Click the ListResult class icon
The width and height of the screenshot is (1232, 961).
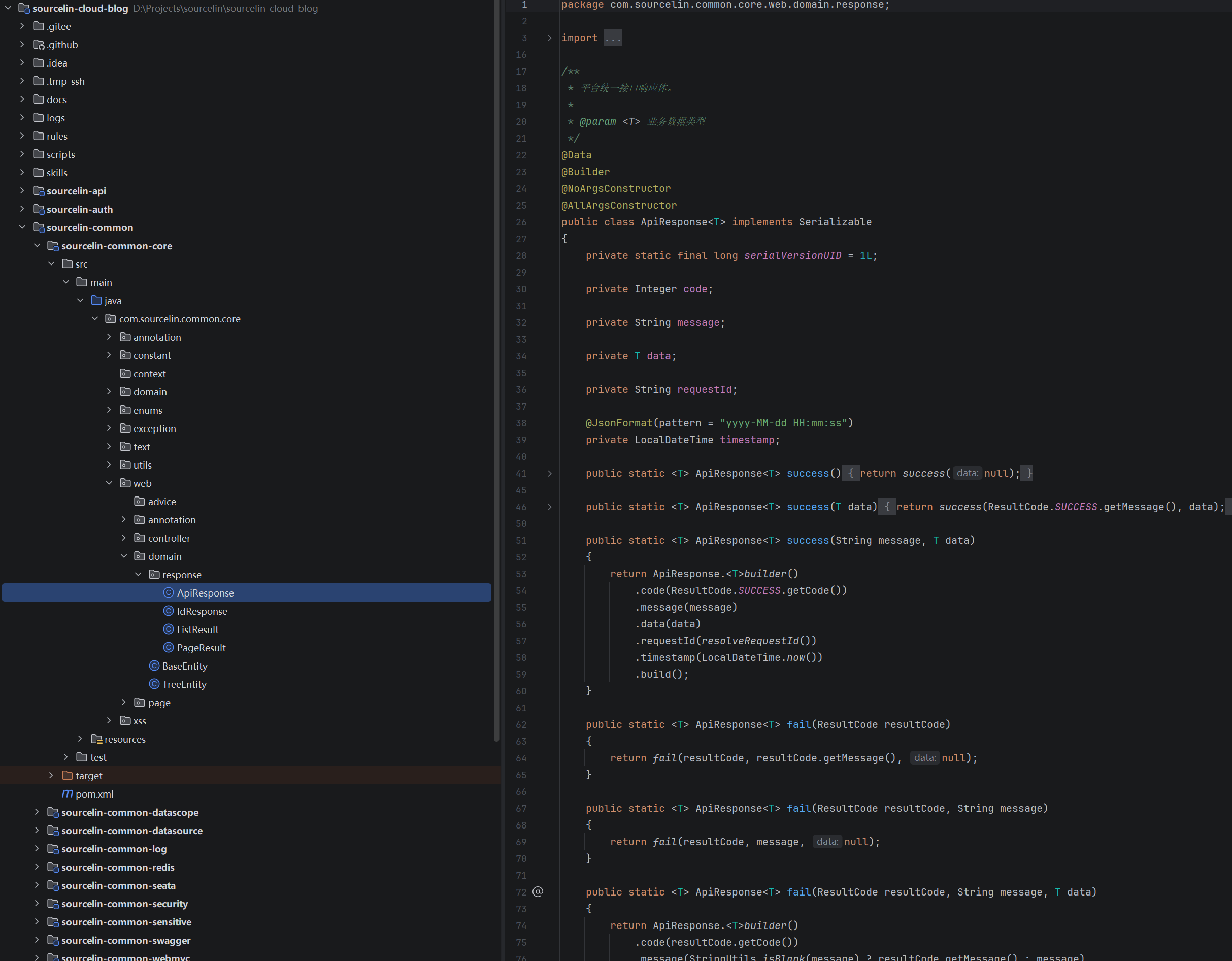pyautogui.click(x=168, y=629)
